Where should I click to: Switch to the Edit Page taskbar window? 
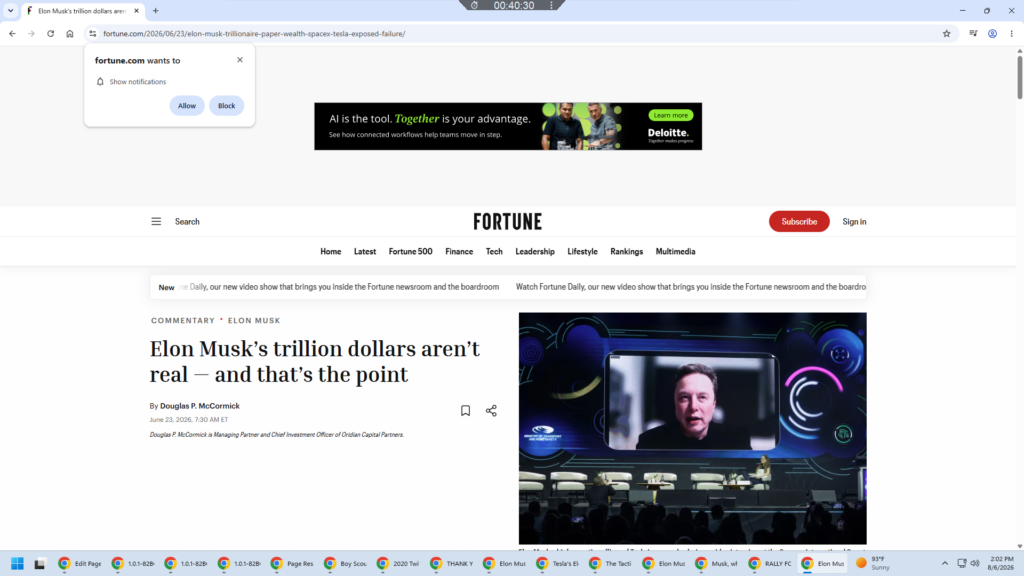[x=80, y=563]
